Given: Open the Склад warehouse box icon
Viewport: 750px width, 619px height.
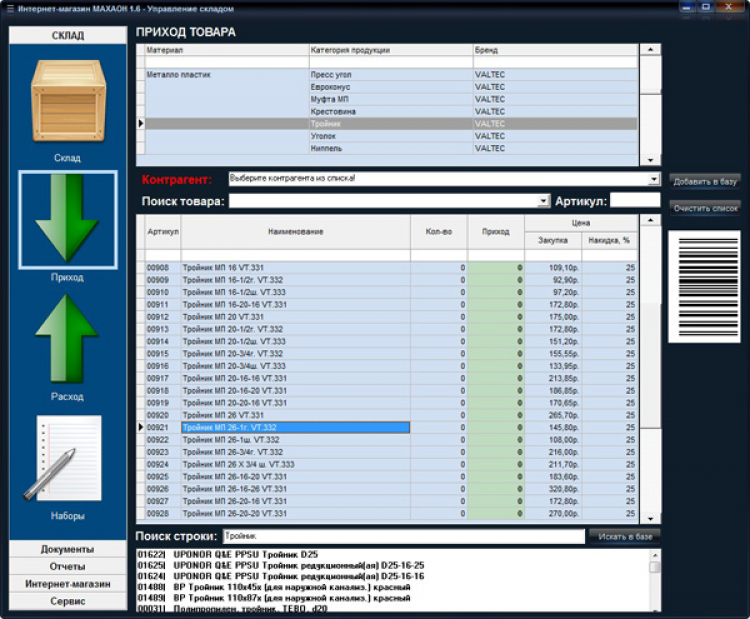Looking at the screenshot, I should tap(68, 102).
